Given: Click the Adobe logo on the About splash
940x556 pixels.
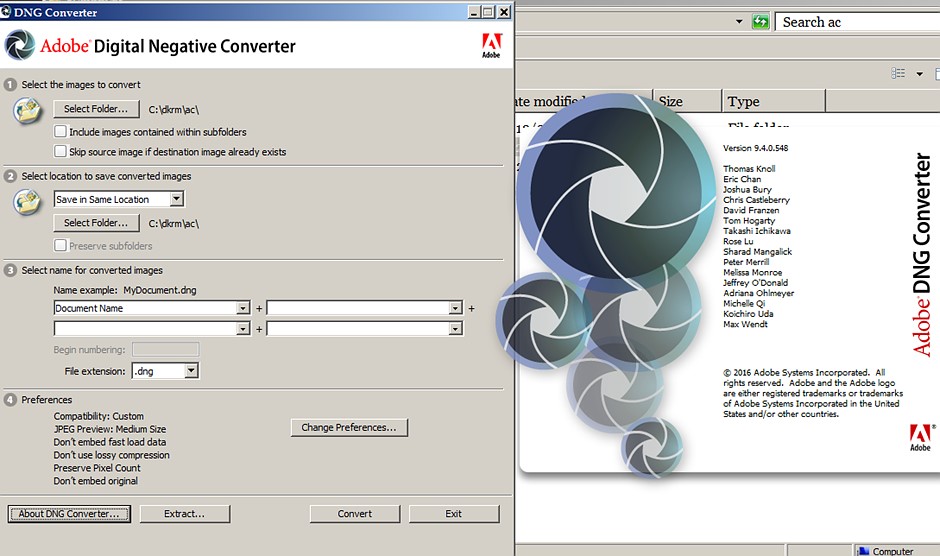Looking at the screenshot, I should tap(921, 437).
